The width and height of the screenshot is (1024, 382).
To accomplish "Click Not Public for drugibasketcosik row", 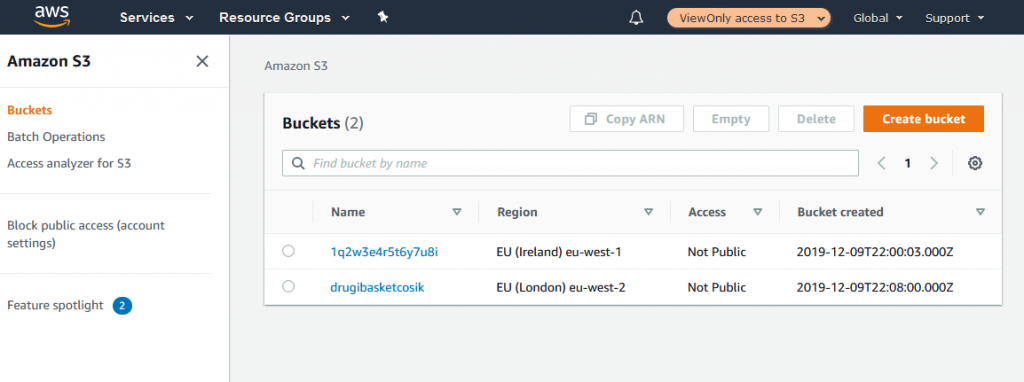I will 716,287.
